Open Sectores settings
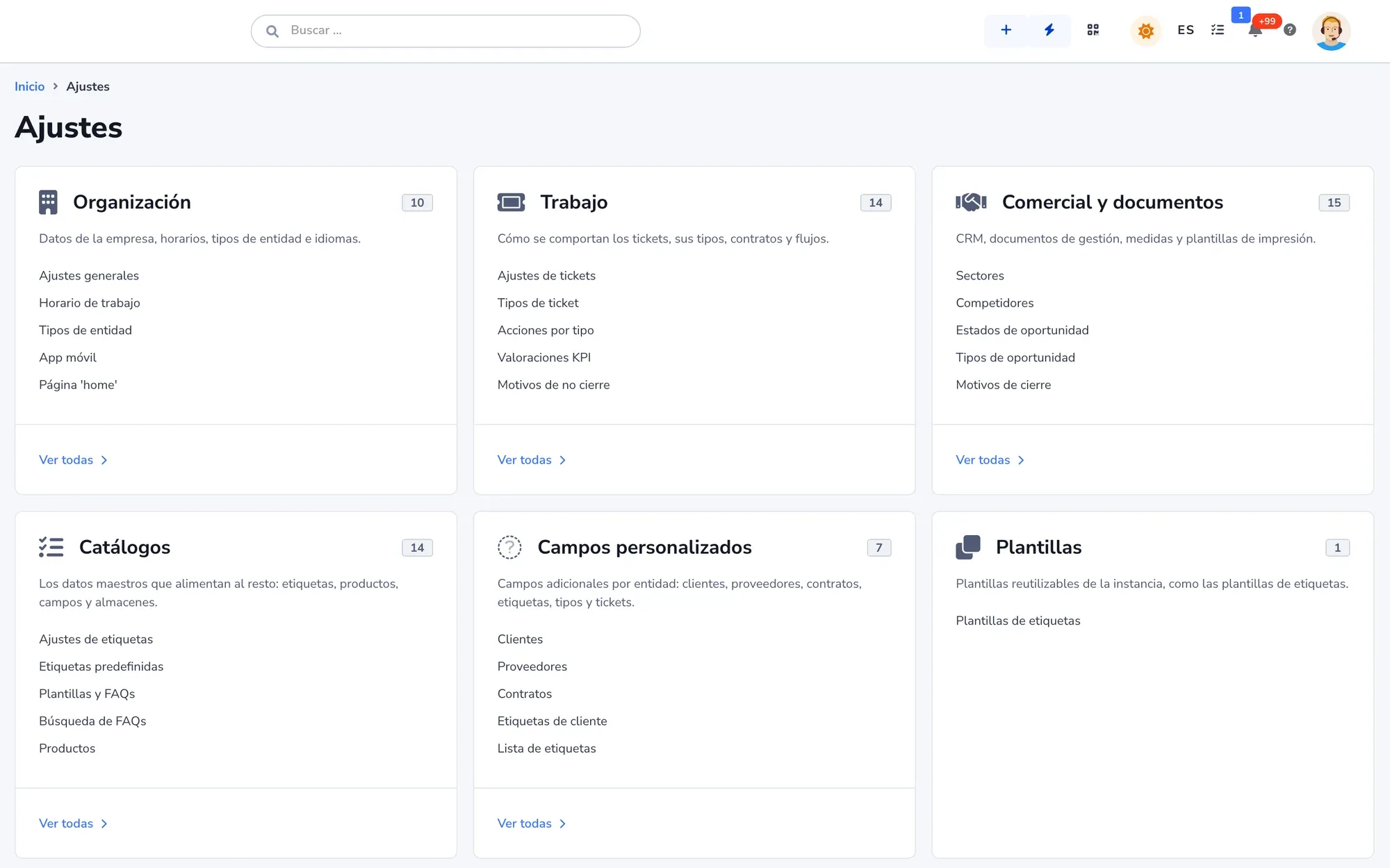 tap(980, 276)
